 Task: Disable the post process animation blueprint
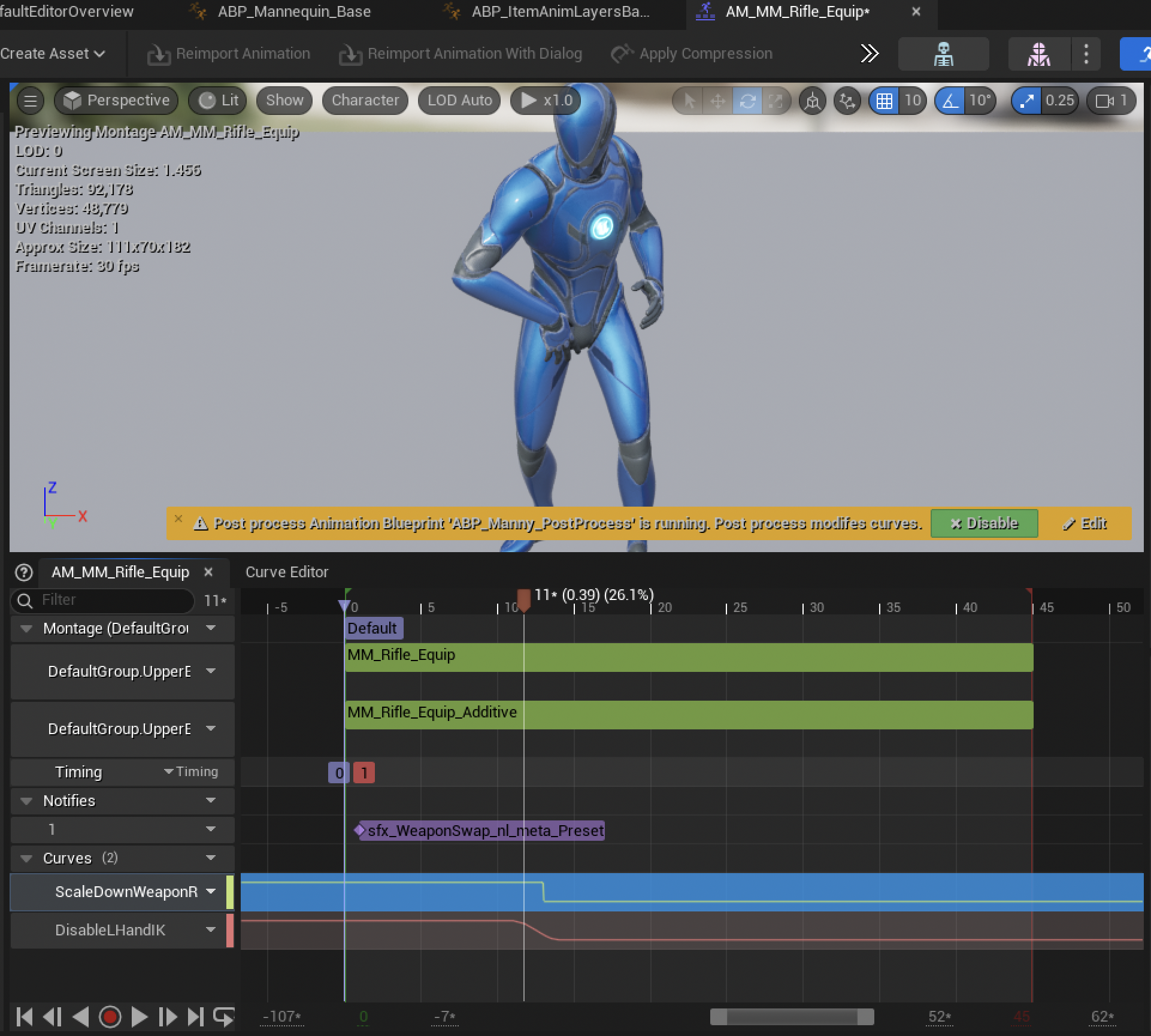[984, 523]
